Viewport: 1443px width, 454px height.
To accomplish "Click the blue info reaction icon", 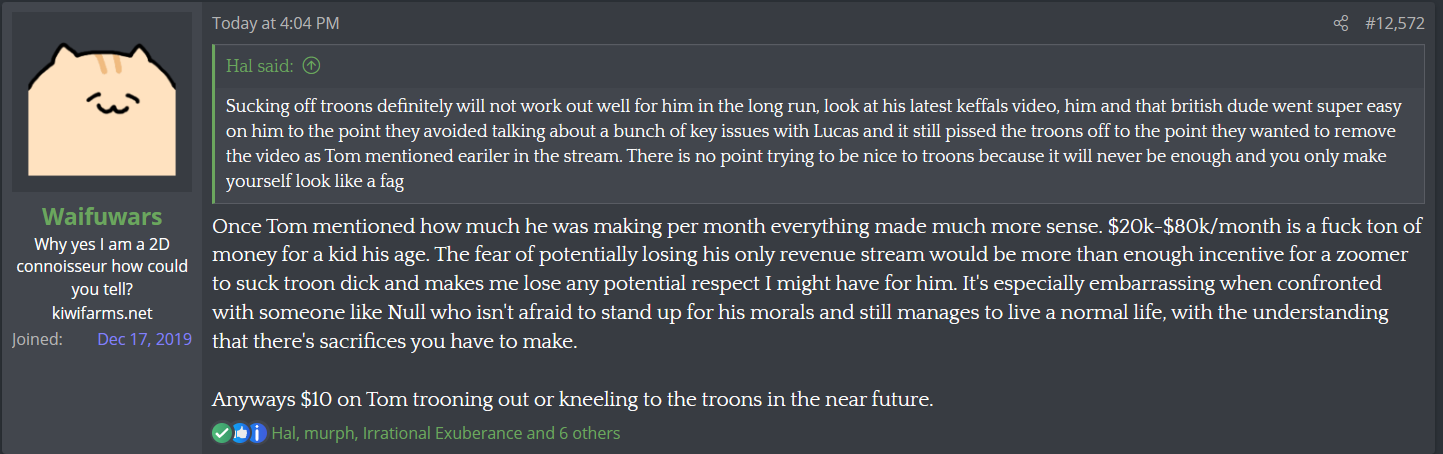I will point(257,433).
